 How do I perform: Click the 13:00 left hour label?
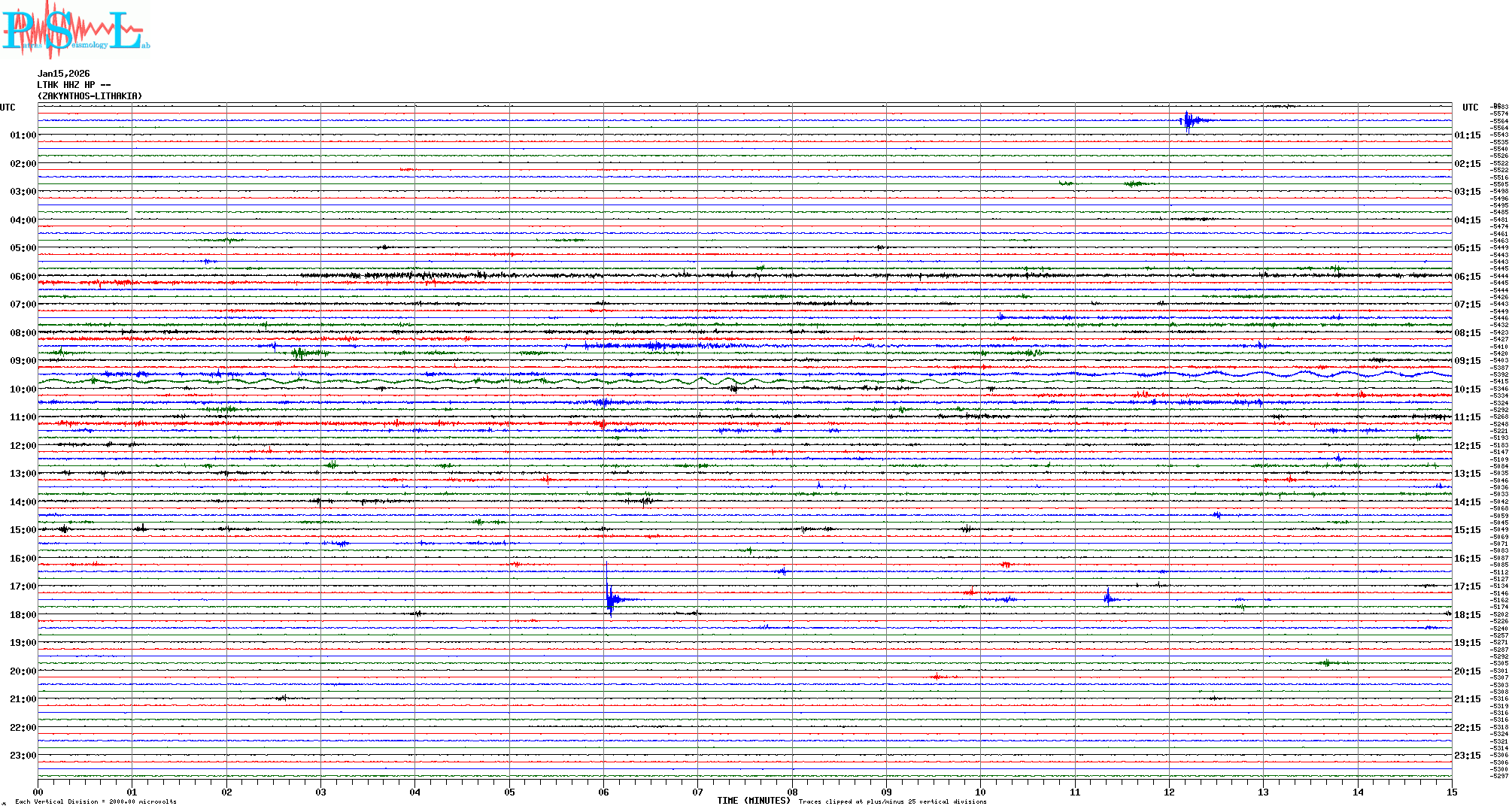[23, 474]
